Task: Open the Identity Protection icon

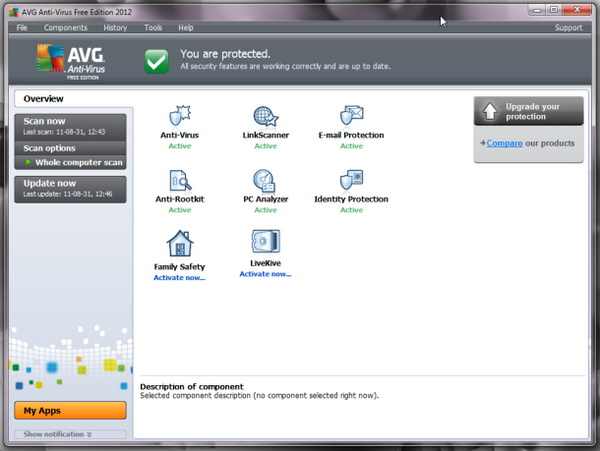Action: coord(351,180)
